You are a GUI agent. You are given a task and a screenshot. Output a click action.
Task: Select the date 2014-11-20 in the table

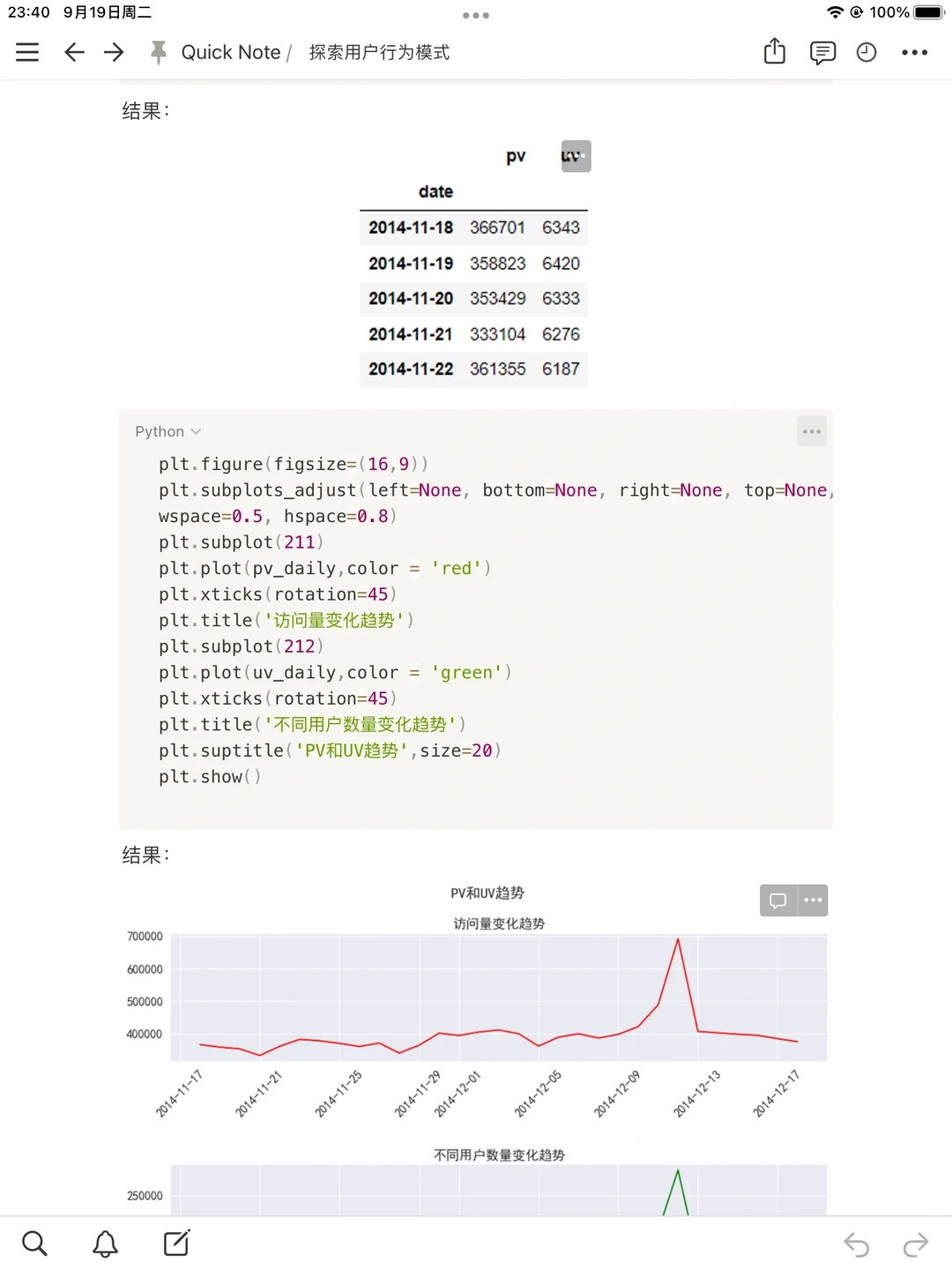coord(411,298)
